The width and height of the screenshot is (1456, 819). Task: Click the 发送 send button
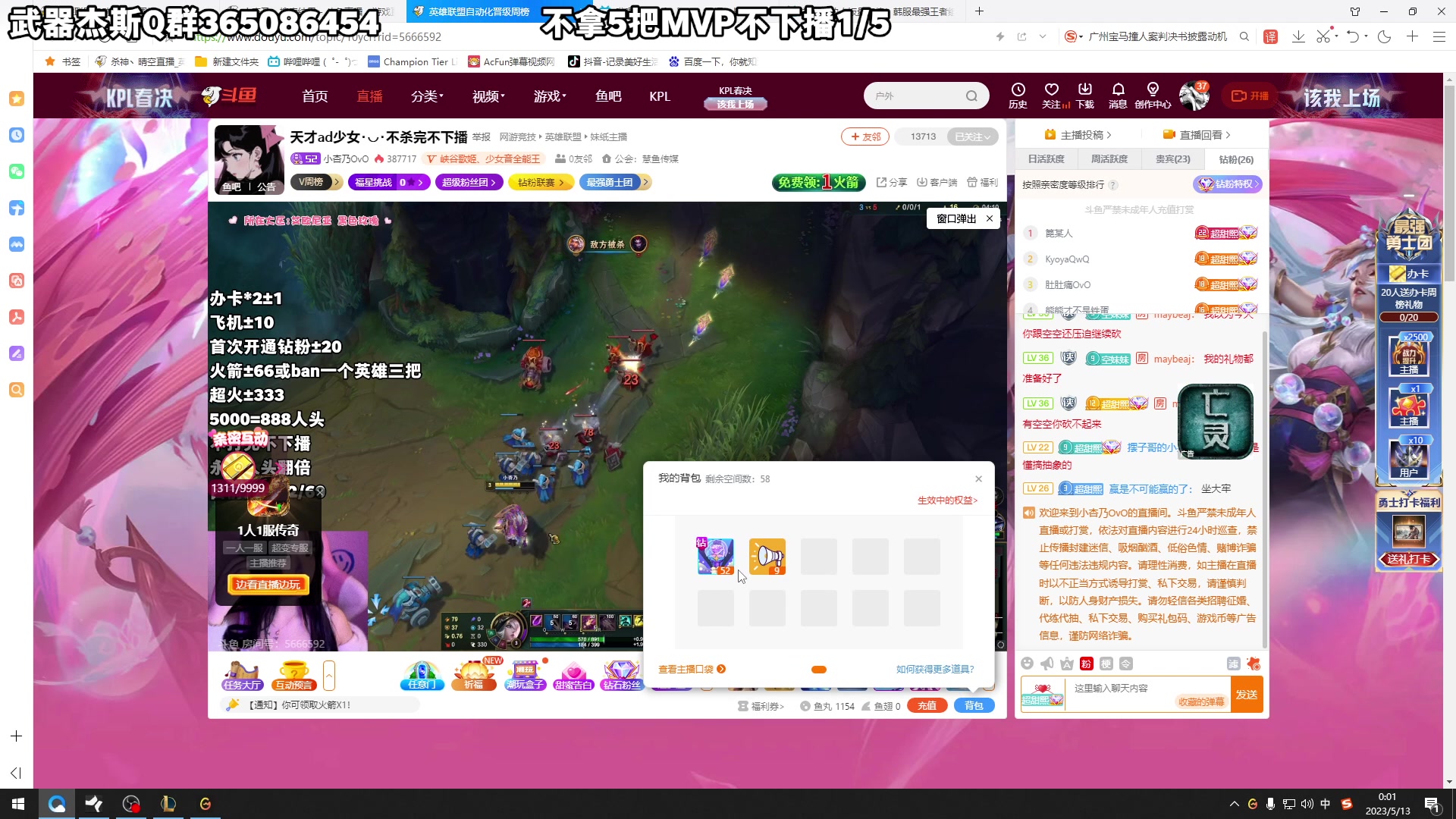1247,695
